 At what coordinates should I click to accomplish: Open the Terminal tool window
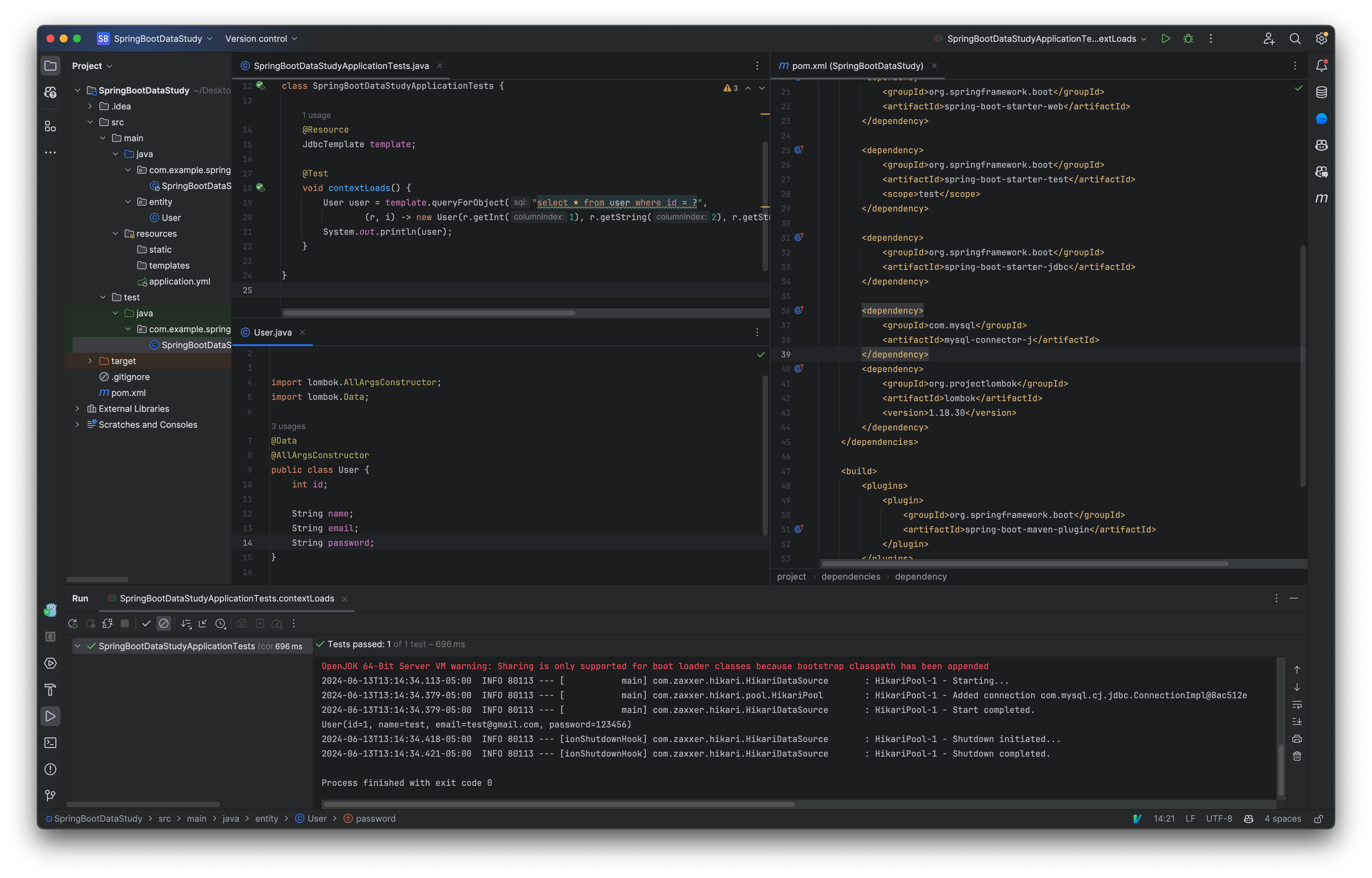[x=50, y=743]
